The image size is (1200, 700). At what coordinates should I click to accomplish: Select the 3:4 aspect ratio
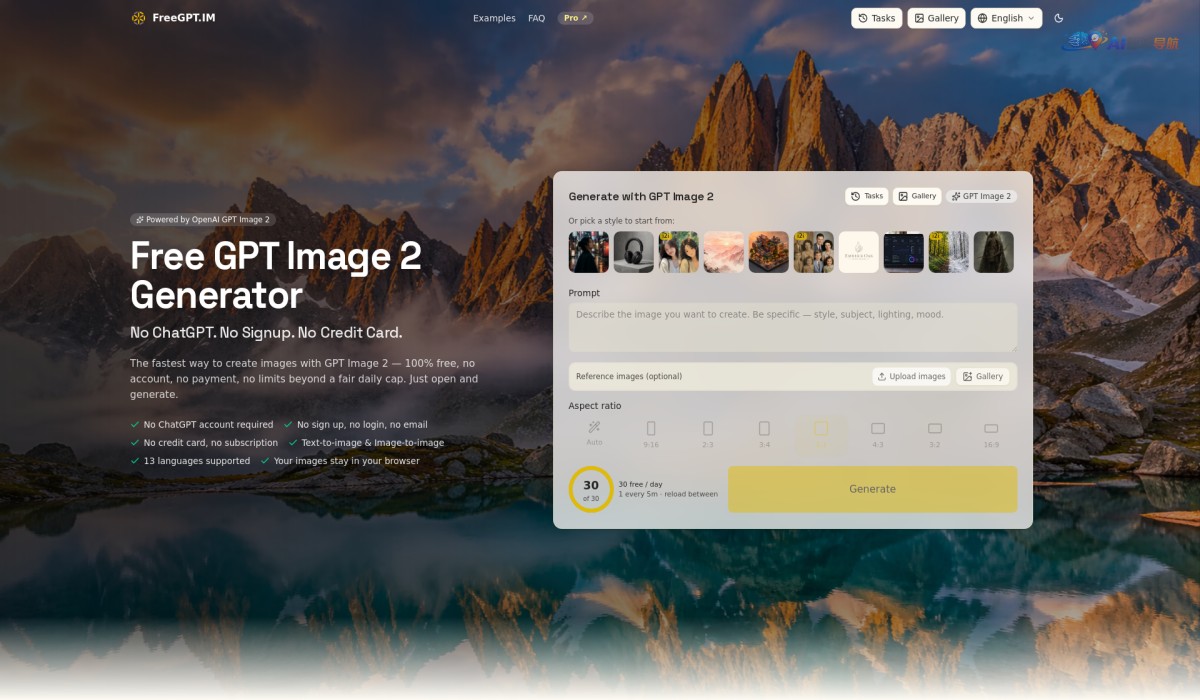point(764,433)
